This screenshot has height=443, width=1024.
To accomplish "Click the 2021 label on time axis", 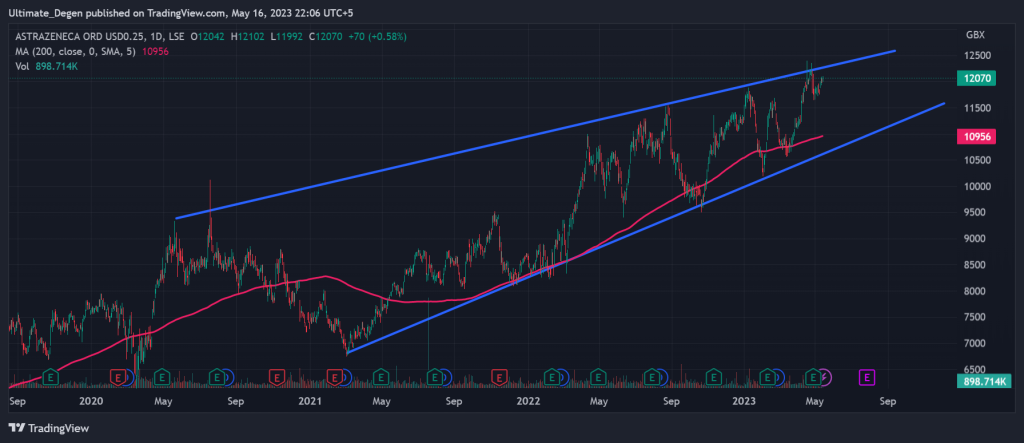I will click(x=312, y=401).
